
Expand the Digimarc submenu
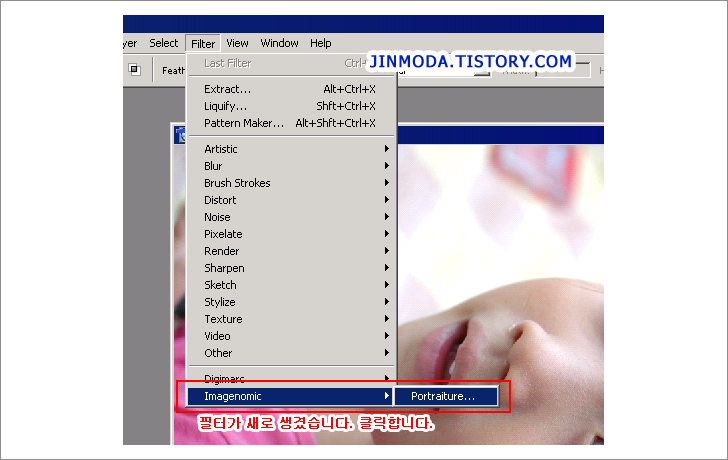(291, 379)
